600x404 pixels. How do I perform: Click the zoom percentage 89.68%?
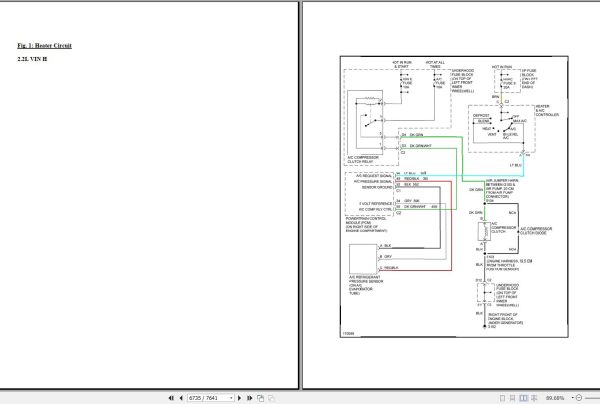[555, 398]
